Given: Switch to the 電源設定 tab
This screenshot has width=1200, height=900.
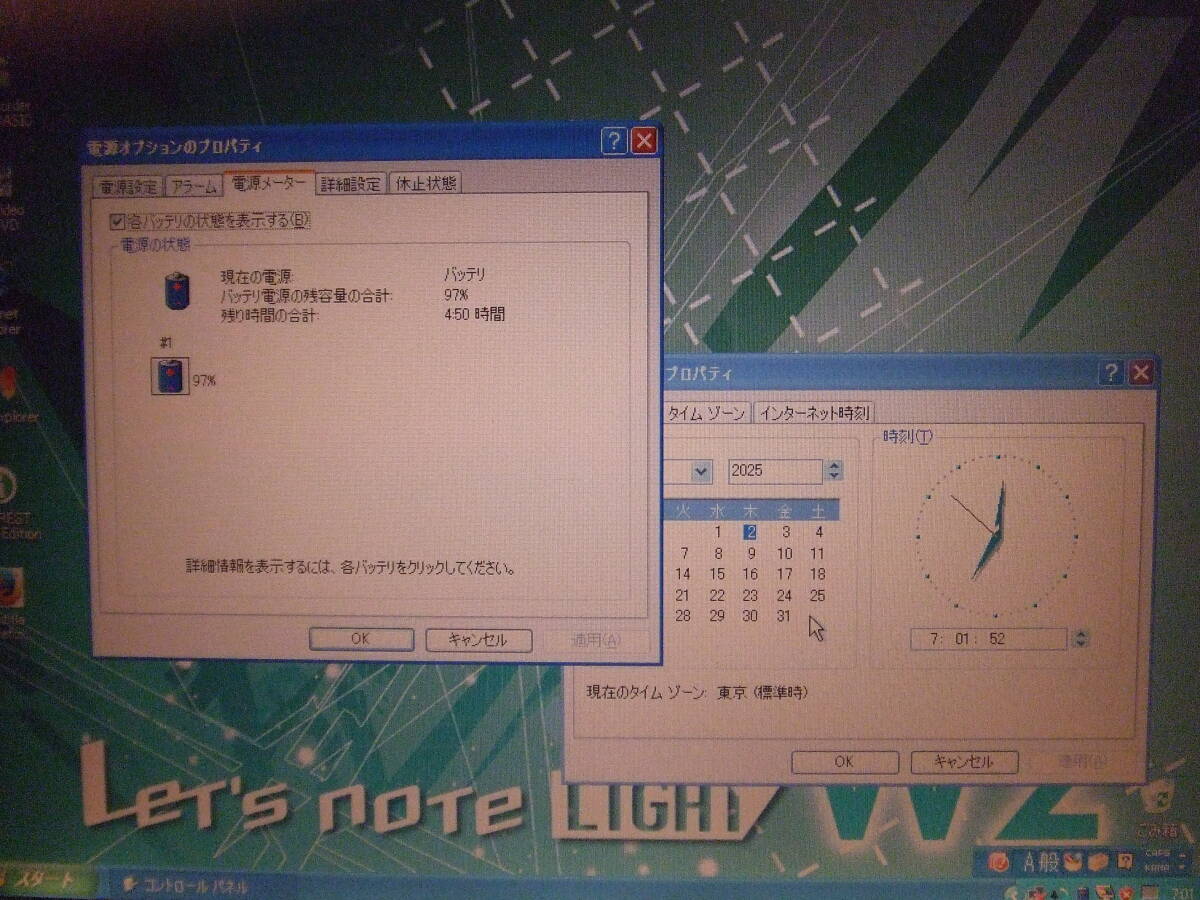Looking at the screenshot, I should click(x=128, y=186).
